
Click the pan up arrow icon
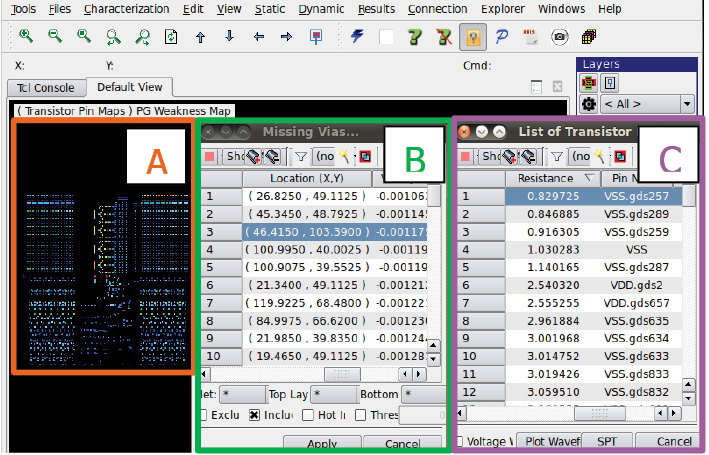(x=200, y=36)
